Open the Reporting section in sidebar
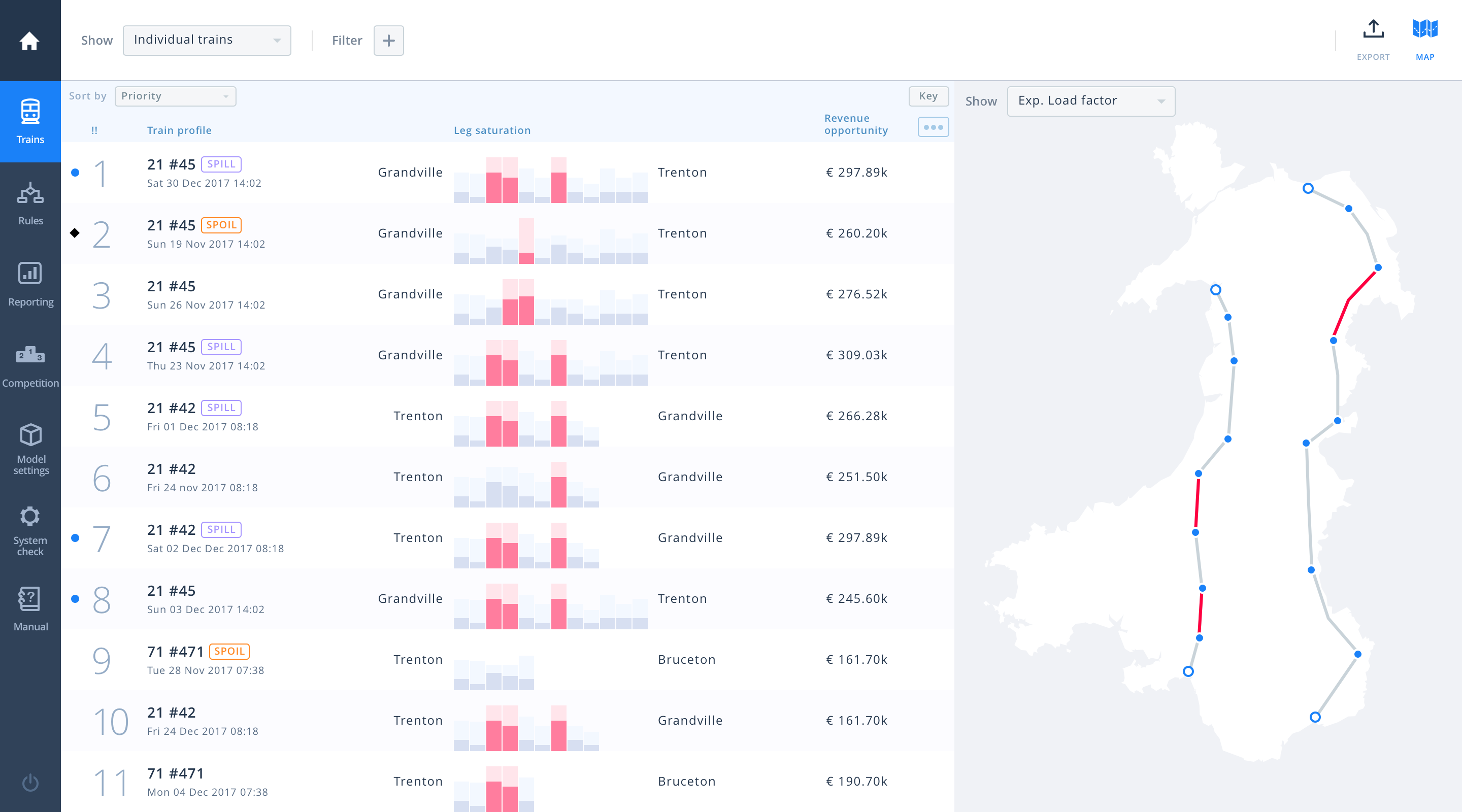This screenshot has height=812, width=1462. pos(30,284)
